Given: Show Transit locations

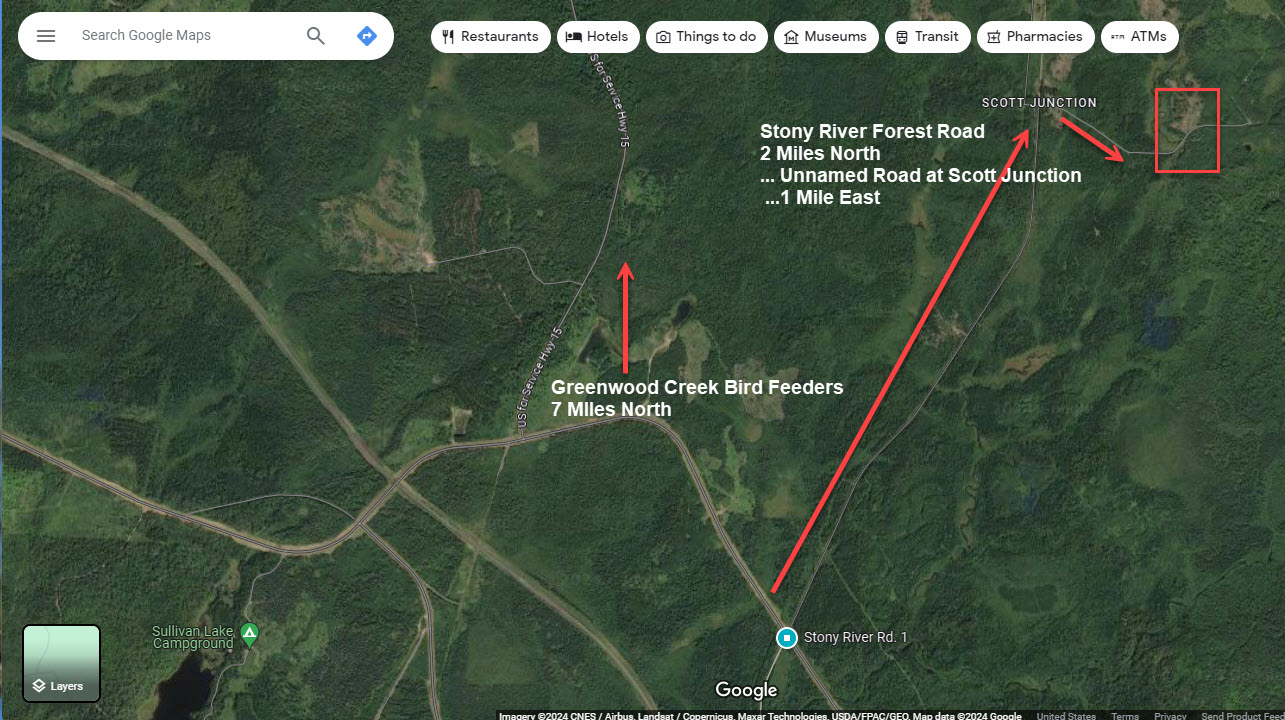Looking at the screenshot, I should [x=928, y=37].
